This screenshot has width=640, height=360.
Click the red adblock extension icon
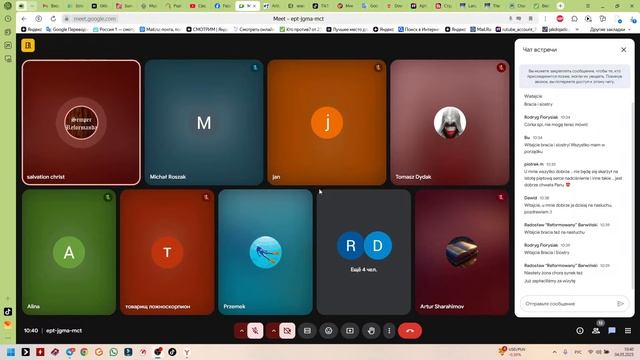560,19
